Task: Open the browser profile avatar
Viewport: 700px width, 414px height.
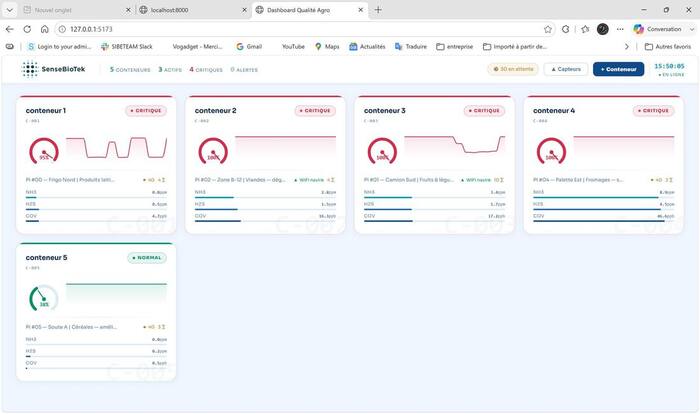Action: click(603, 29)
